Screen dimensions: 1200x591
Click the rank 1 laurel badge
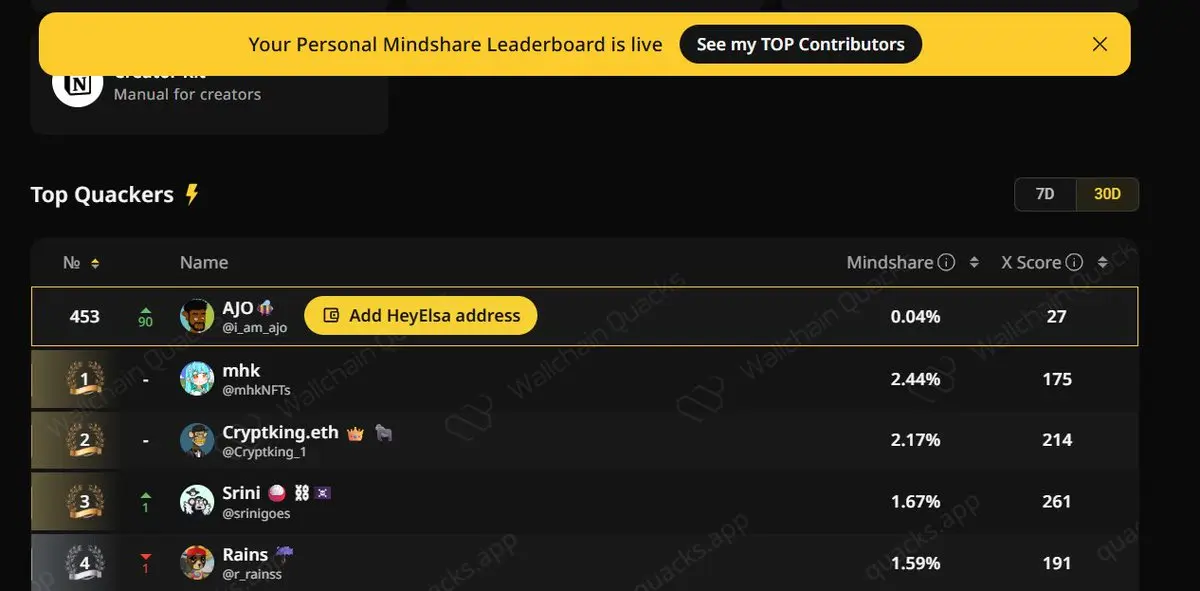(85, 379)
